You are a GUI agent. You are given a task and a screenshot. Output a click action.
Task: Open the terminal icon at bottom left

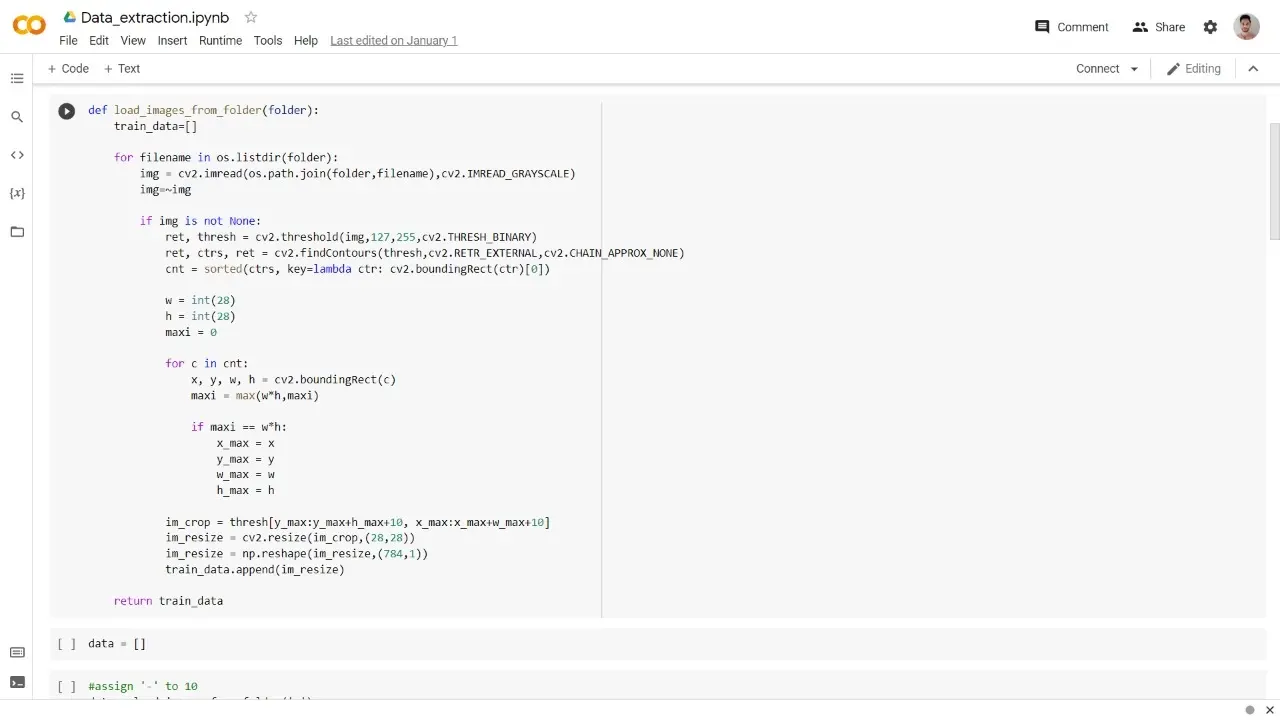[17, 683]
